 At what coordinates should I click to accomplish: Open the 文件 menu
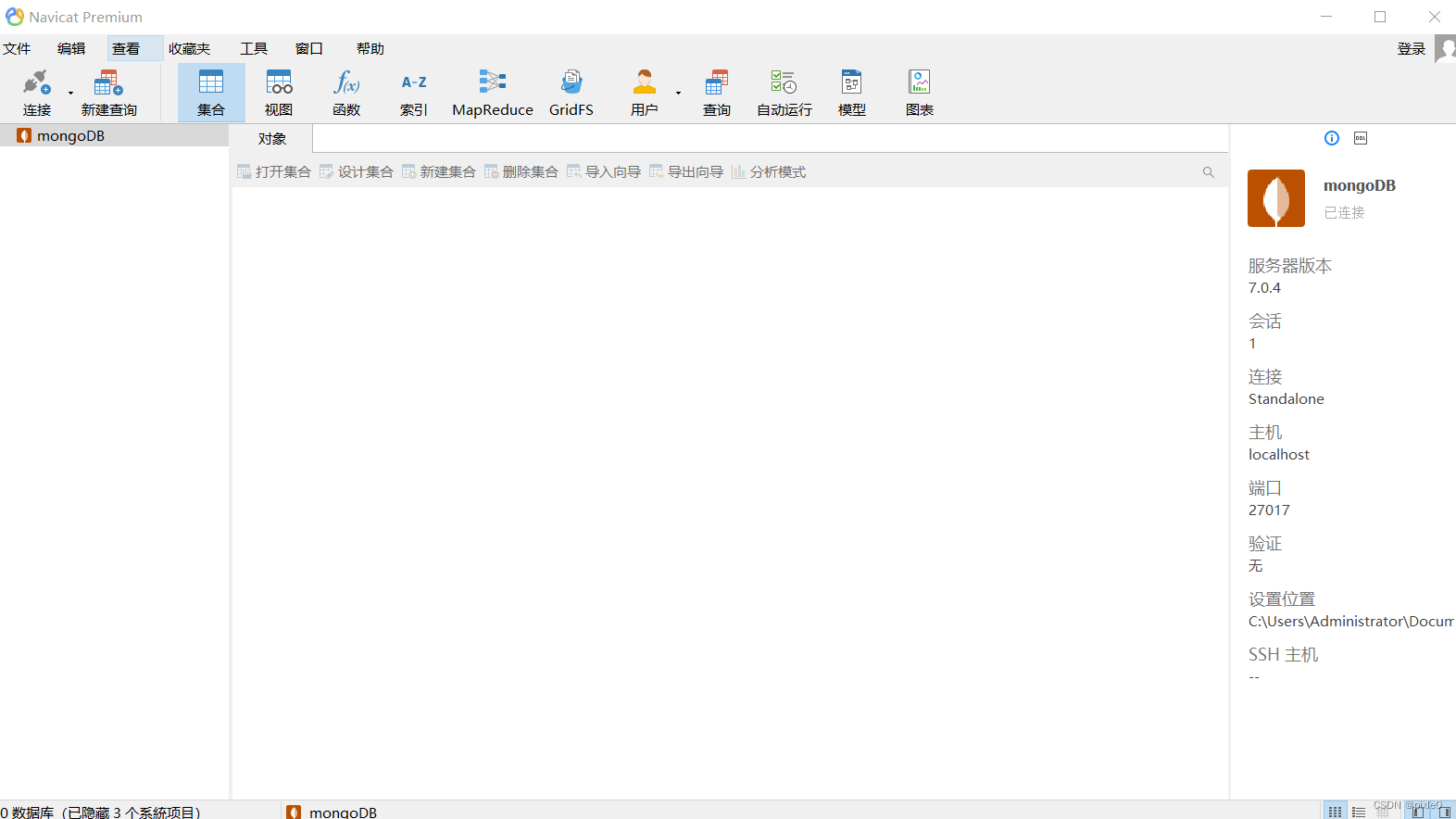click(x=17, y=48)
